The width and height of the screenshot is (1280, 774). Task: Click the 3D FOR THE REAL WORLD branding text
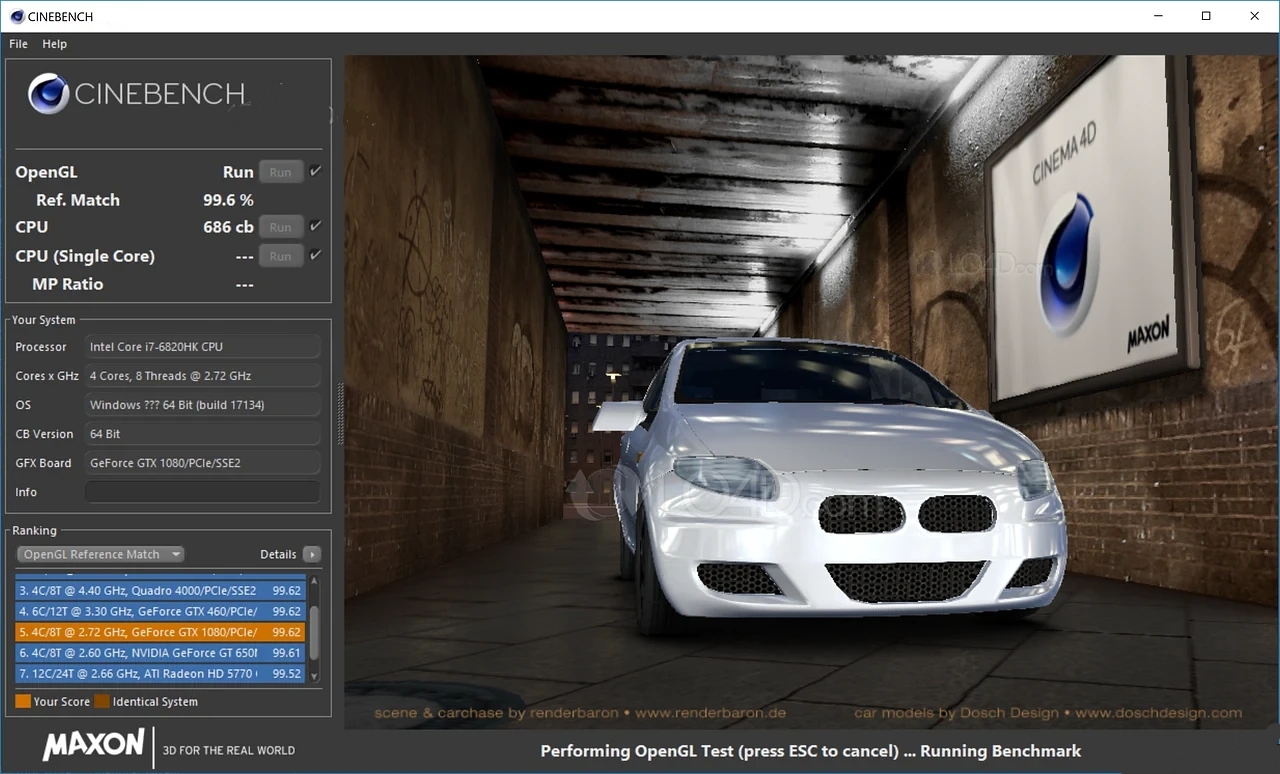(x=228, y=751)
